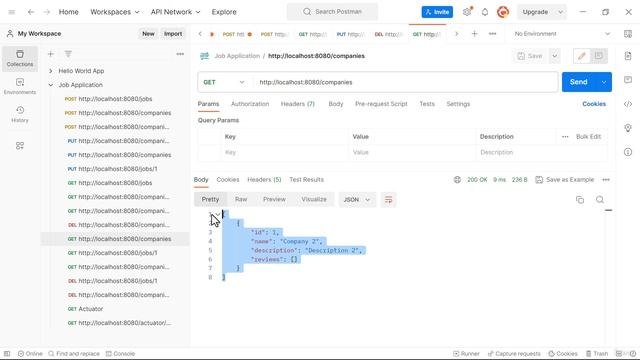Open tab options three-dot menu

coord(493,34)
